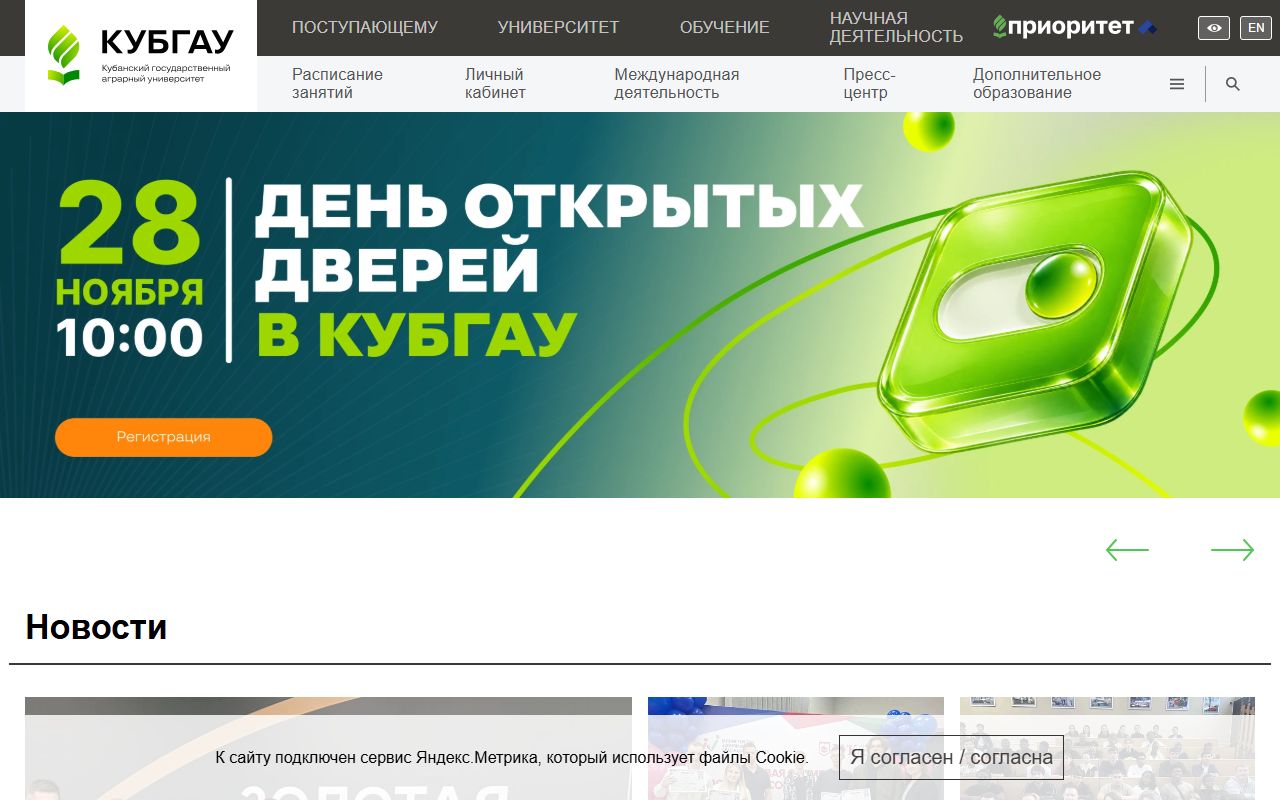Open the Обучение menu
Screen dimensions: 1280x800
tap(725, 27)
